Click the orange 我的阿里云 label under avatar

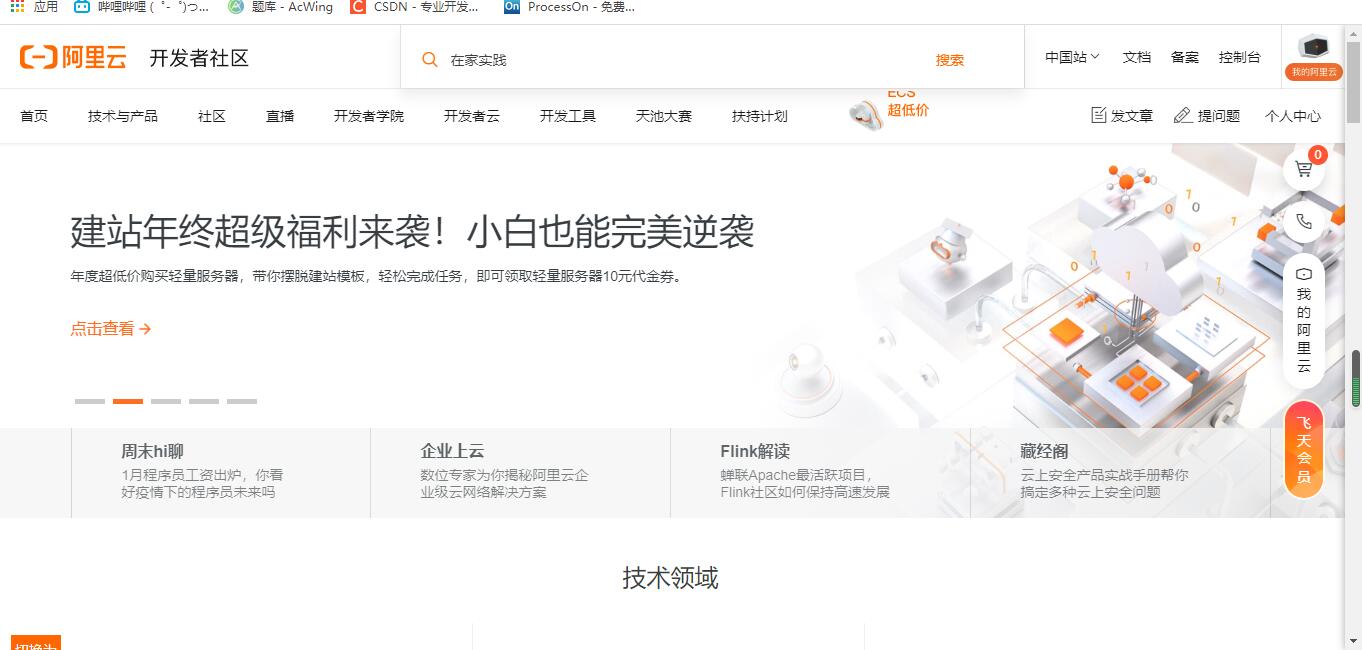(x=1313, y=72)
